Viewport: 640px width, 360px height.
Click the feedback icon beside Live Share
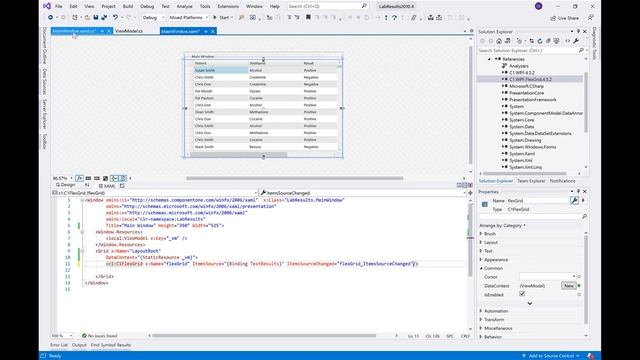pyautogui.click(x=591, y=18)
